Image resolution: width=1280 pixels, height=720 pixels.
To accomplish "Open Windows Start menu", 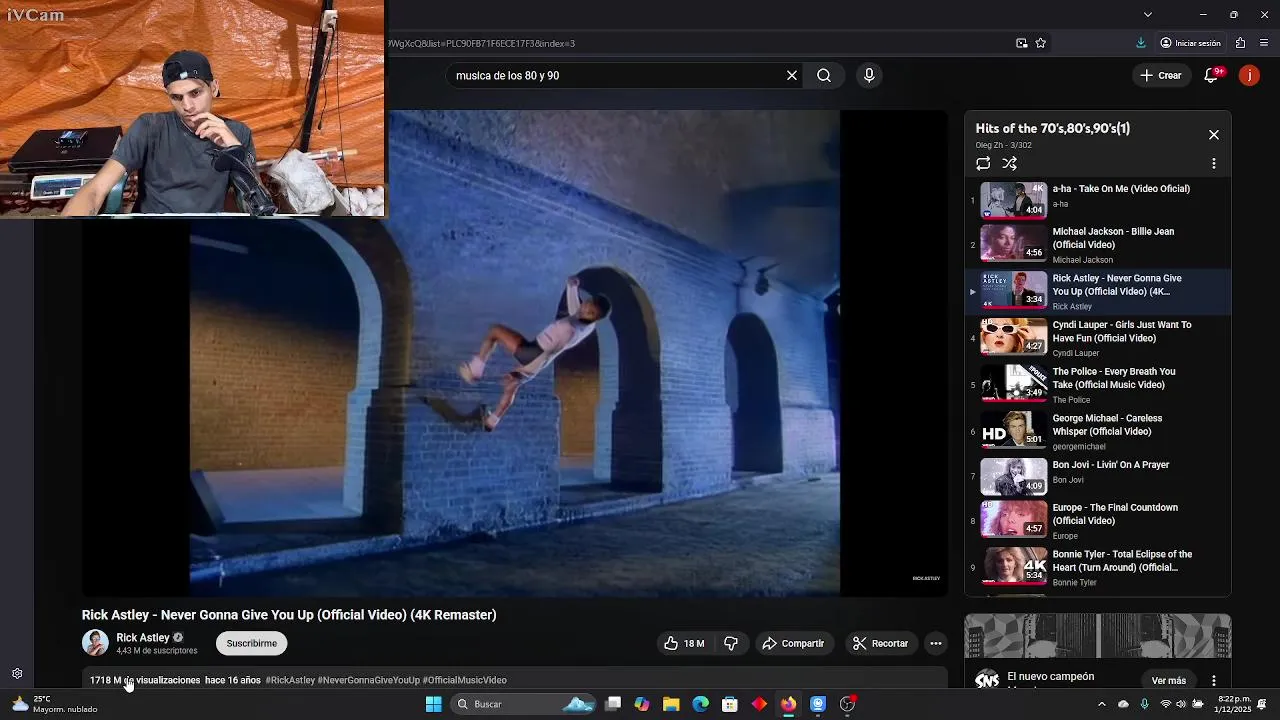I will (433, 704).
